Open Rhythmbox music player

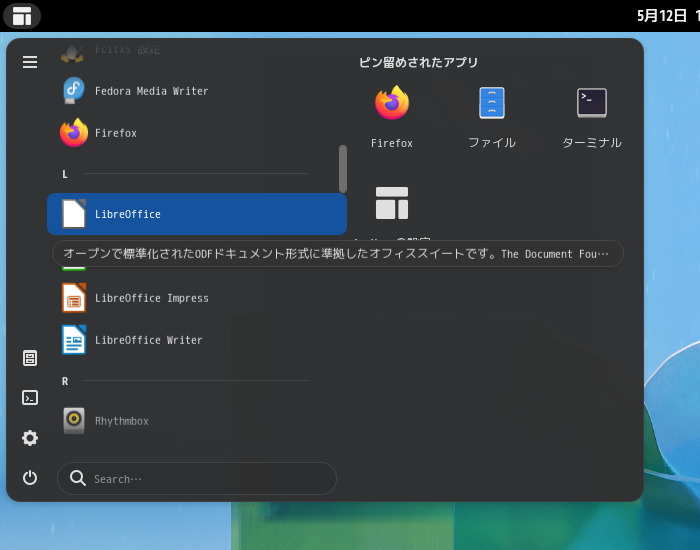[x=197, y=421]
